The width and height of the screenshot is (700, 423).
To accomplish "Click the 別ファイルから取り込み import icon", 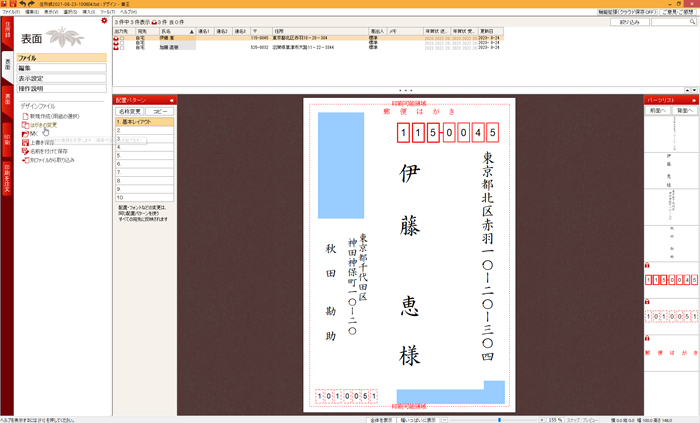I will point(25,160).
